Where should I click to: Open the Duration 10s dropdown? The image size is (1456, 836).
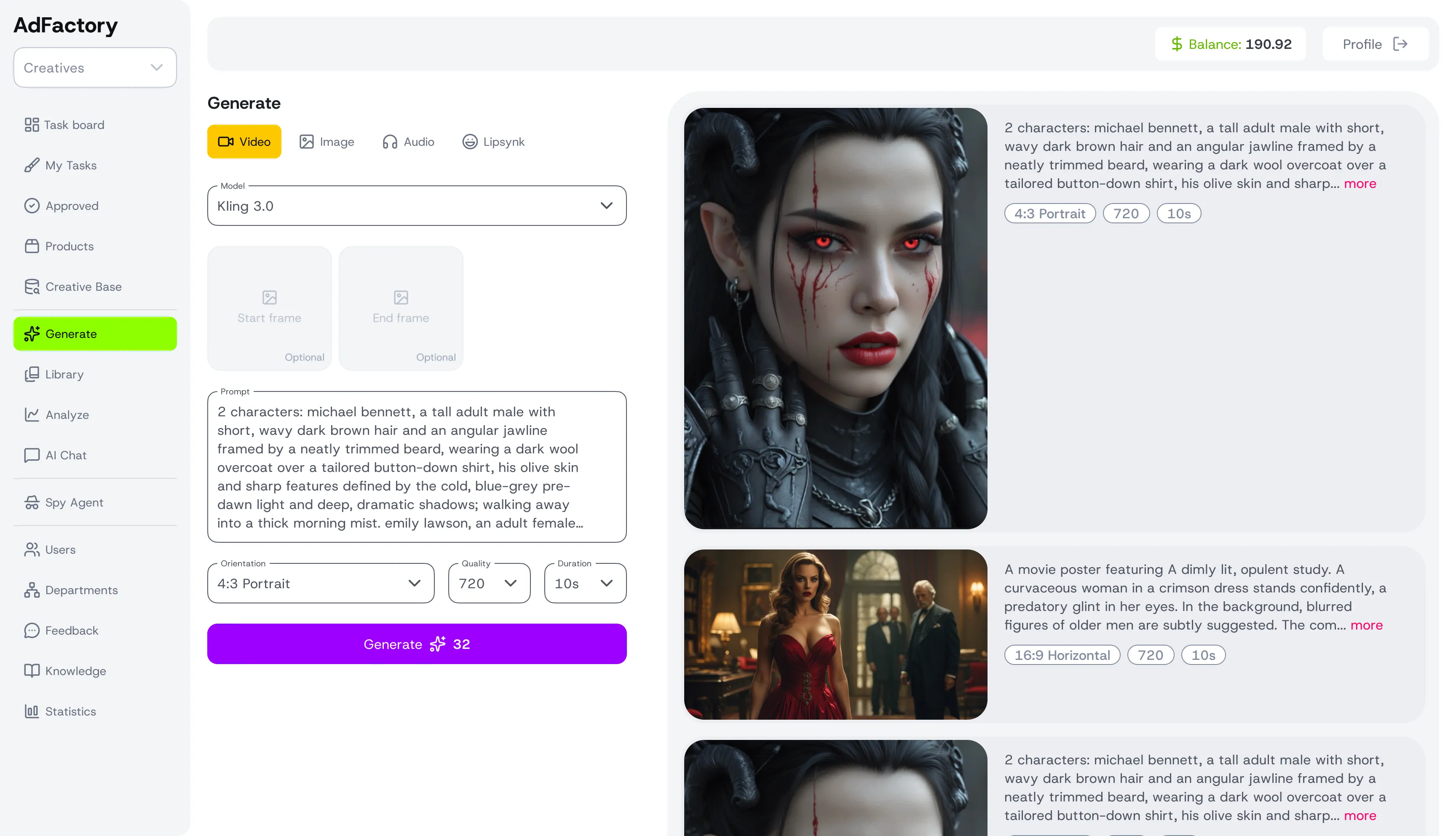tap(585, 583)
